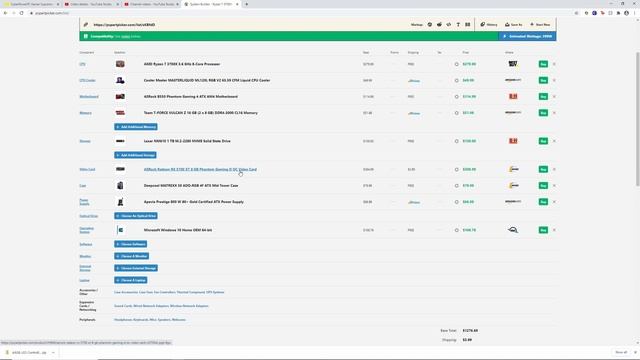Open the CPU component category link

(x=82, y=64)
